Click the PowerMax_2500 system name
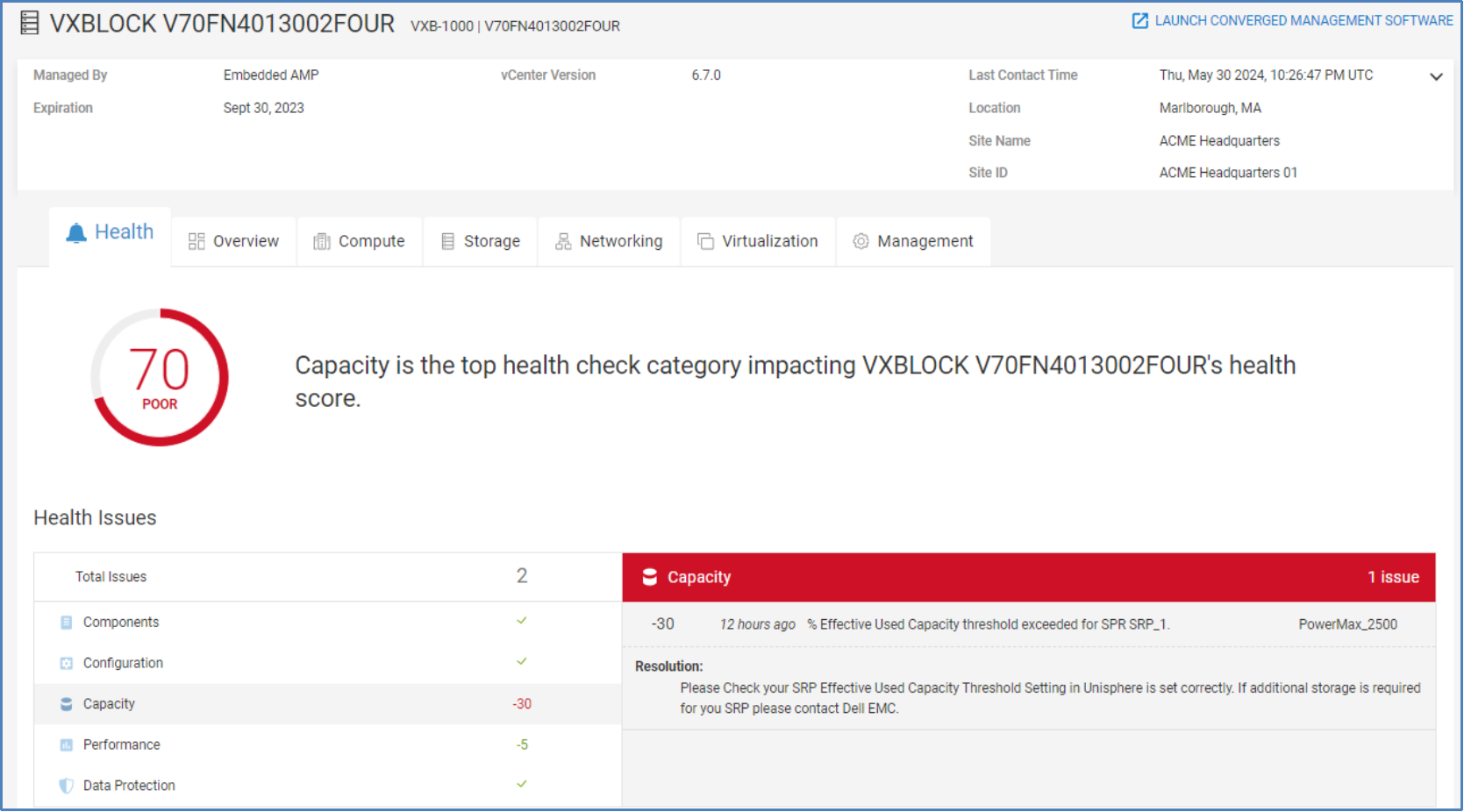 pos(1348,624)
